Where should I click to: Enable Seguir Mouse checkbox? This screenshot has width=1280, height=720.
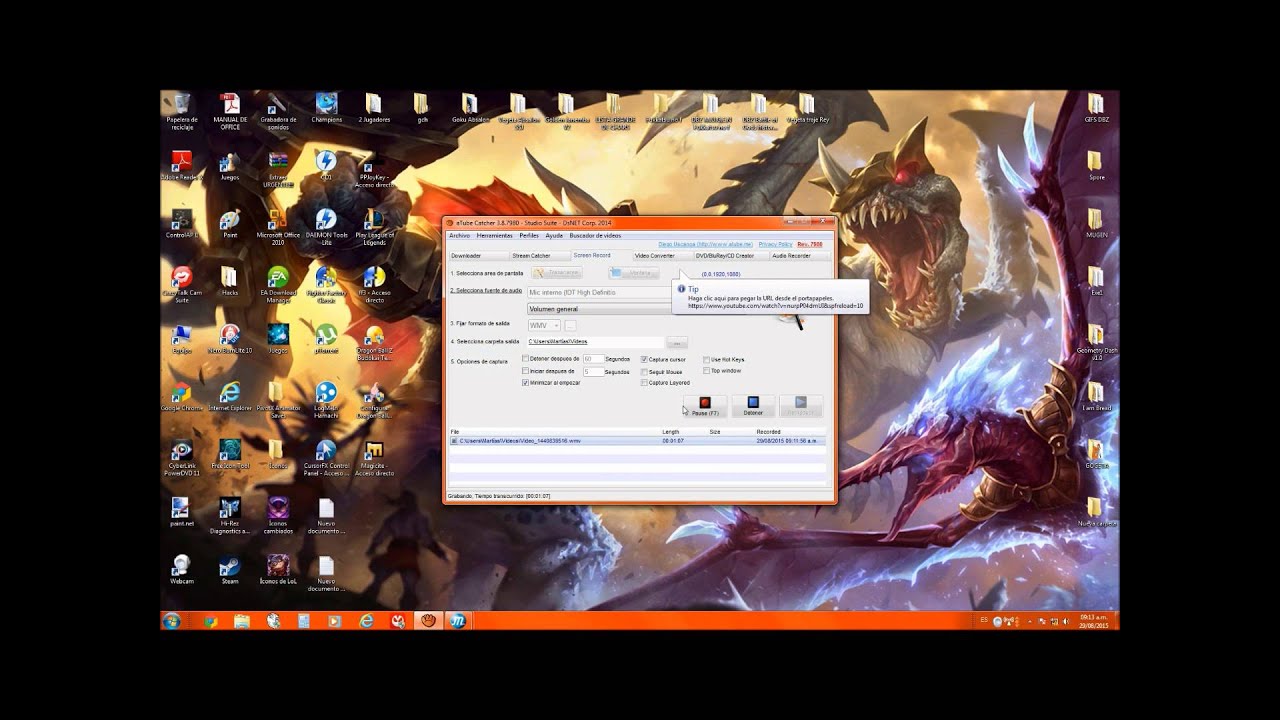click(645, 371)
